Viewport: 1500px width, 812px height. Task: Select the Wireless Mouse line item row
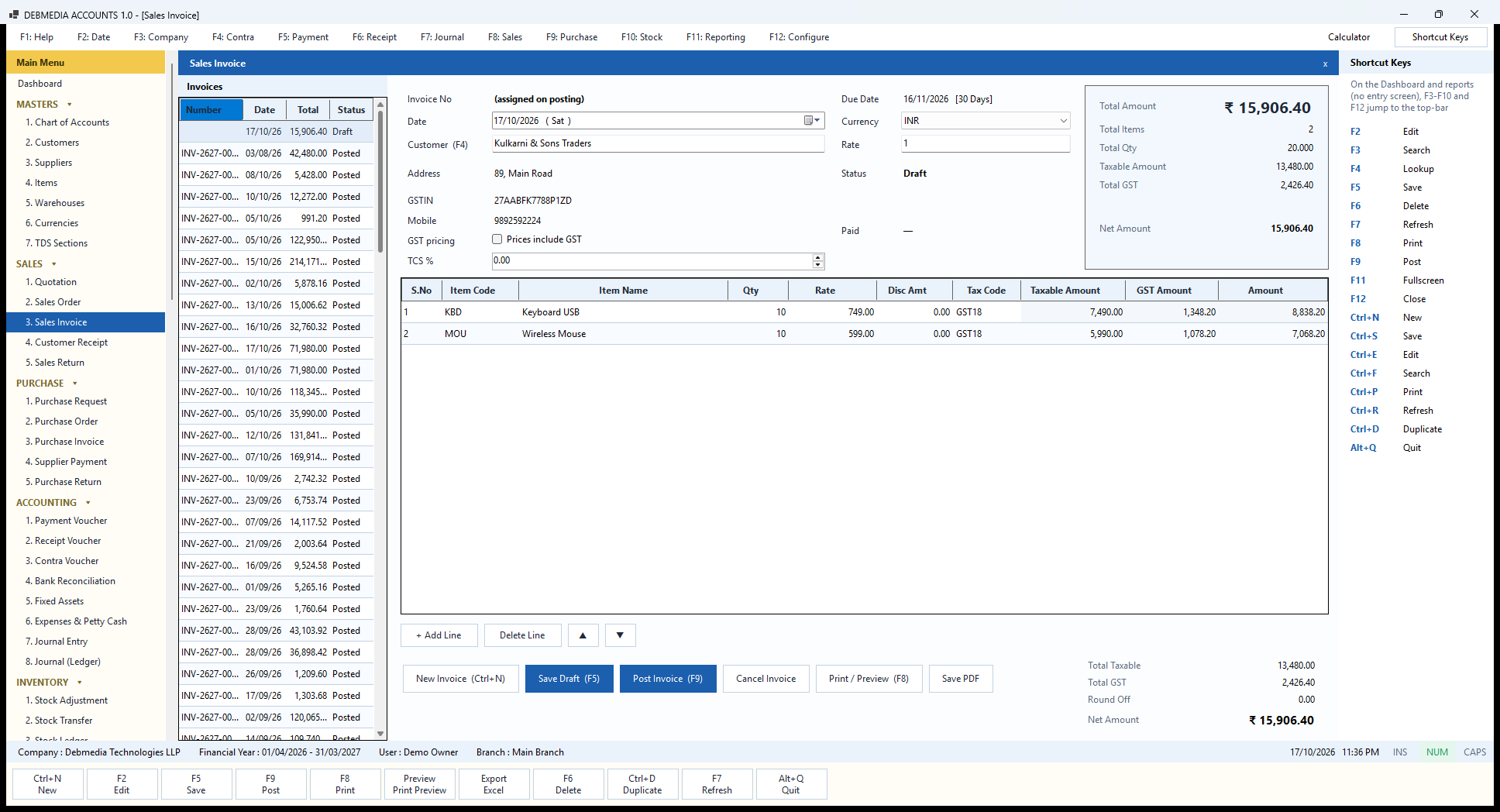864,334
